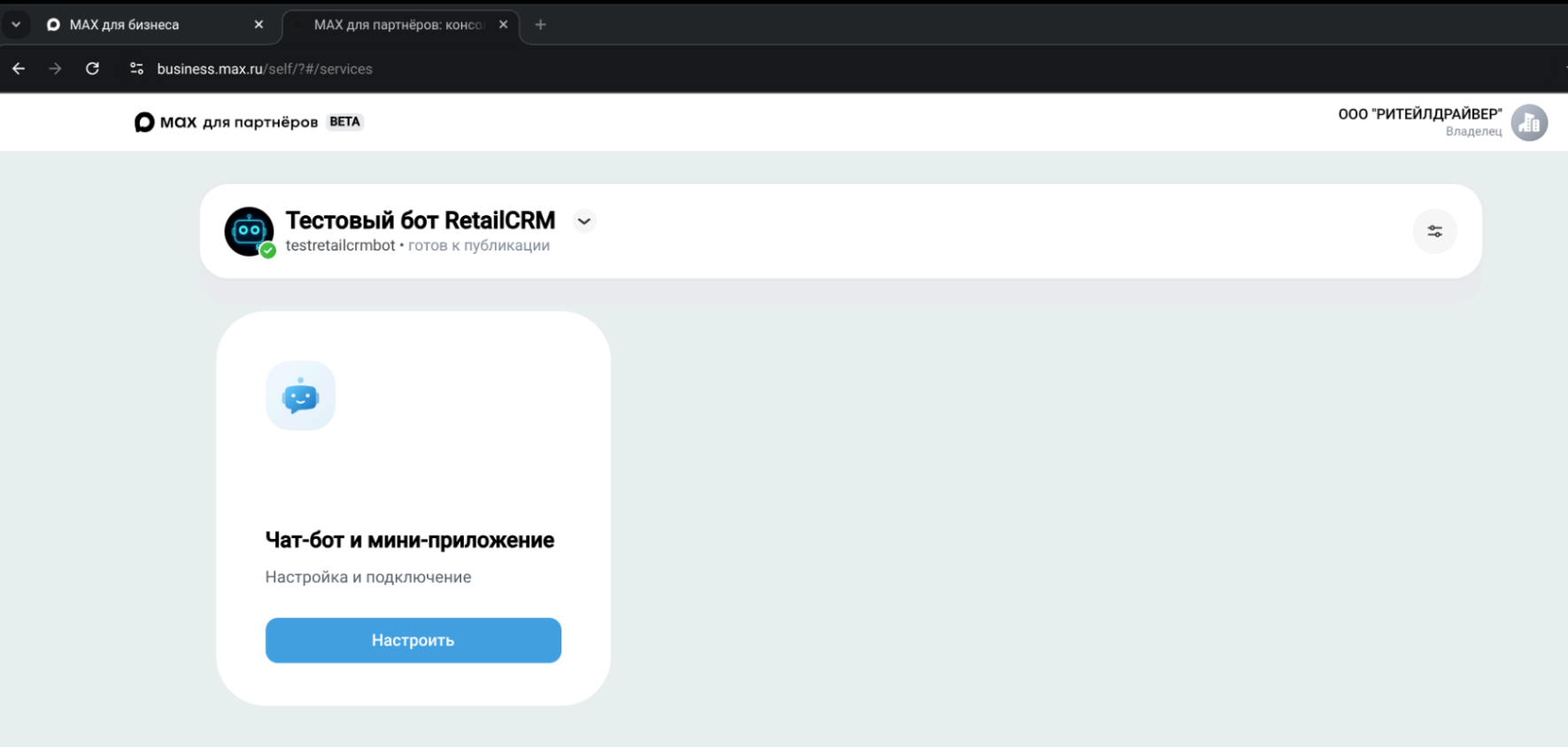This screenshot has height=747, width=1568.
Task: Click the MAX для партнёров logo
Action: pyautogui.click(x=226, y=122)
